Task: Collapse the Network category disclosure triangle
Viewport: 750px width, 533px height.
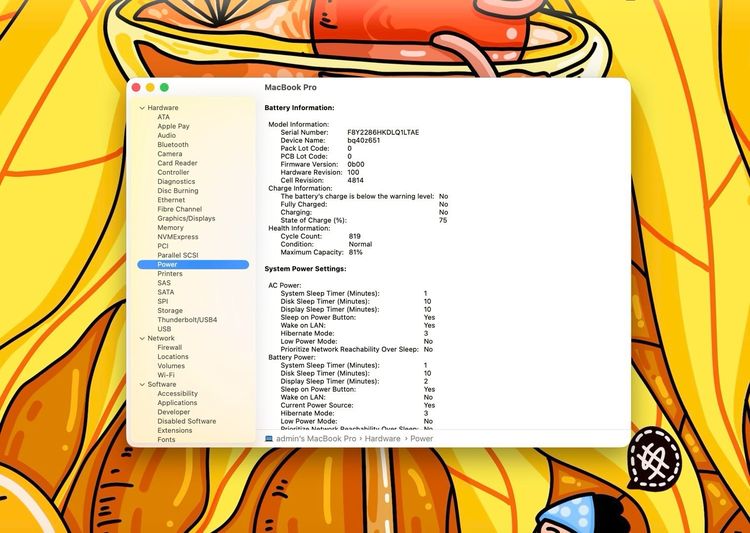Action: [142, 338]
